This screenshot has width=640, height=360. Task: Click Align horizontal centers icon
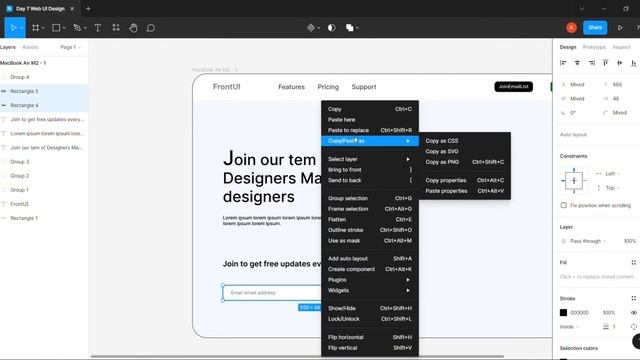point(577,62)
